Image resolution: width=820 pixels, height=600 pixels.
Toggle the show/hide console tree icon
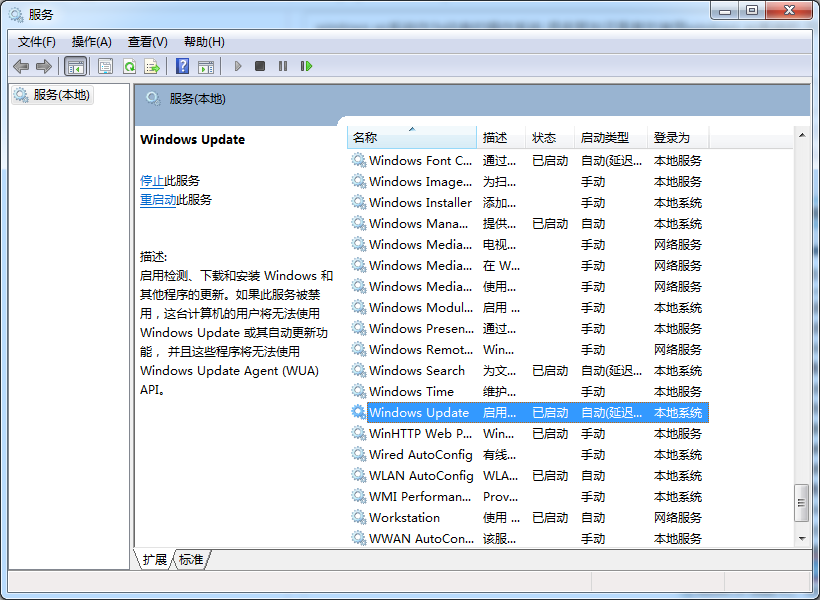tap(75, 66)
